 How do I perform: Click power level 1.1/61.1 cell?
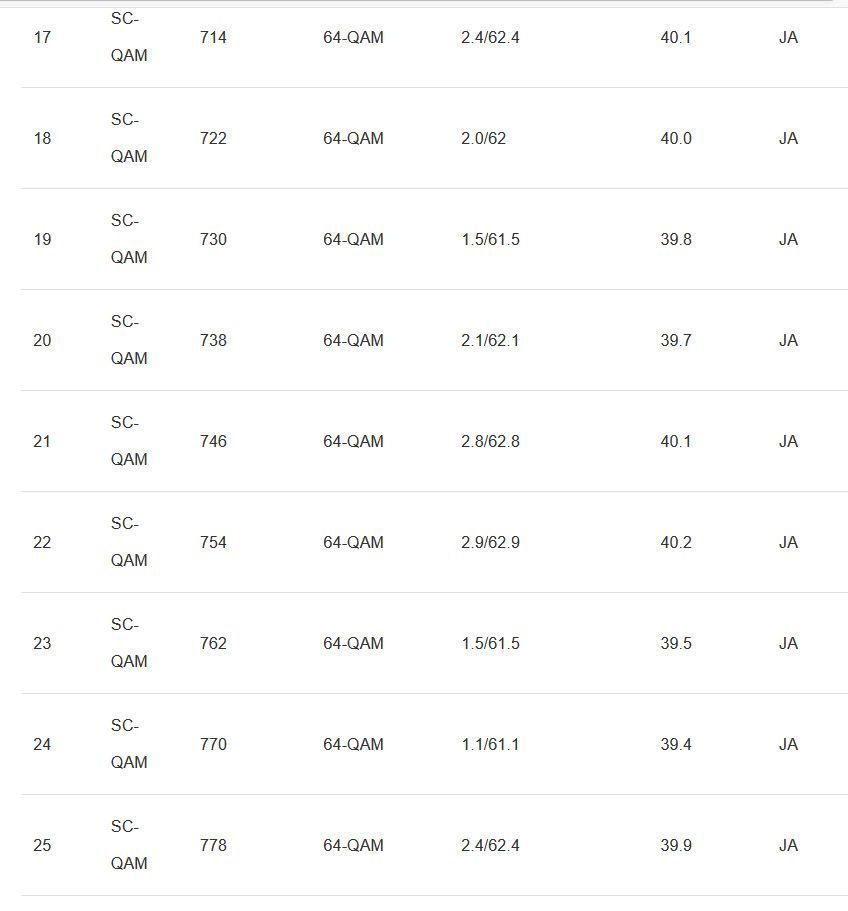pyautogui.click(x=490, y=745)
